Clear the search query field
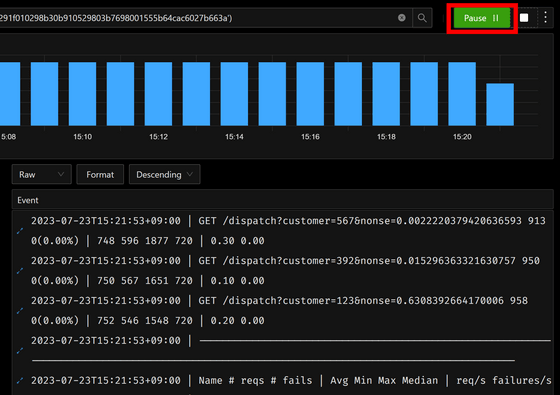The width and height of the screenshot is (560, 395). 402,18
